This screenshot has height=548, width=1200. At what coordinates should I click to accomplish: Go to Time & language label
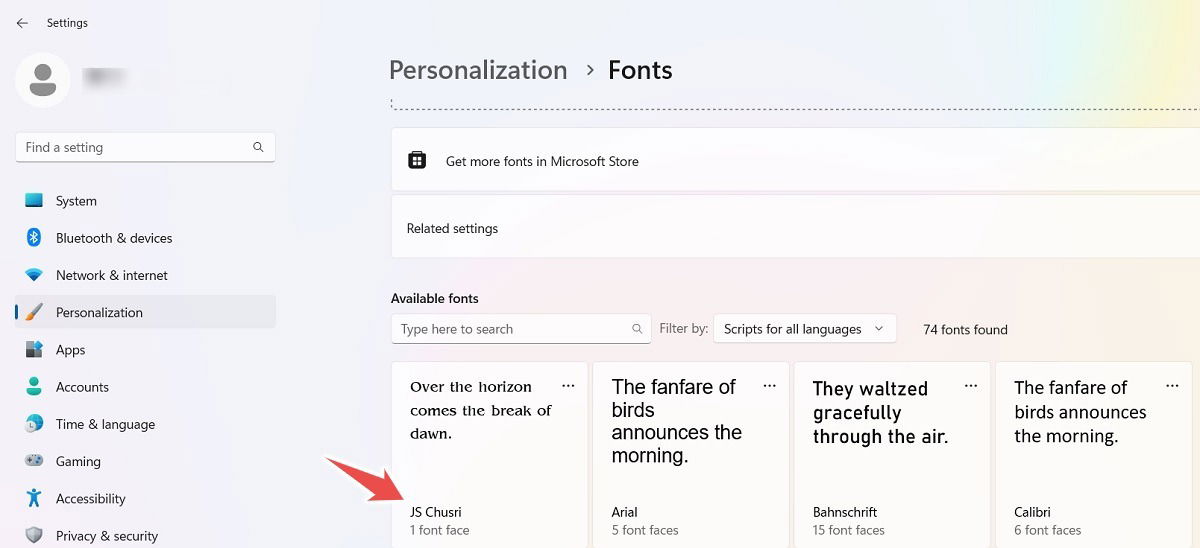click(105, 424)
